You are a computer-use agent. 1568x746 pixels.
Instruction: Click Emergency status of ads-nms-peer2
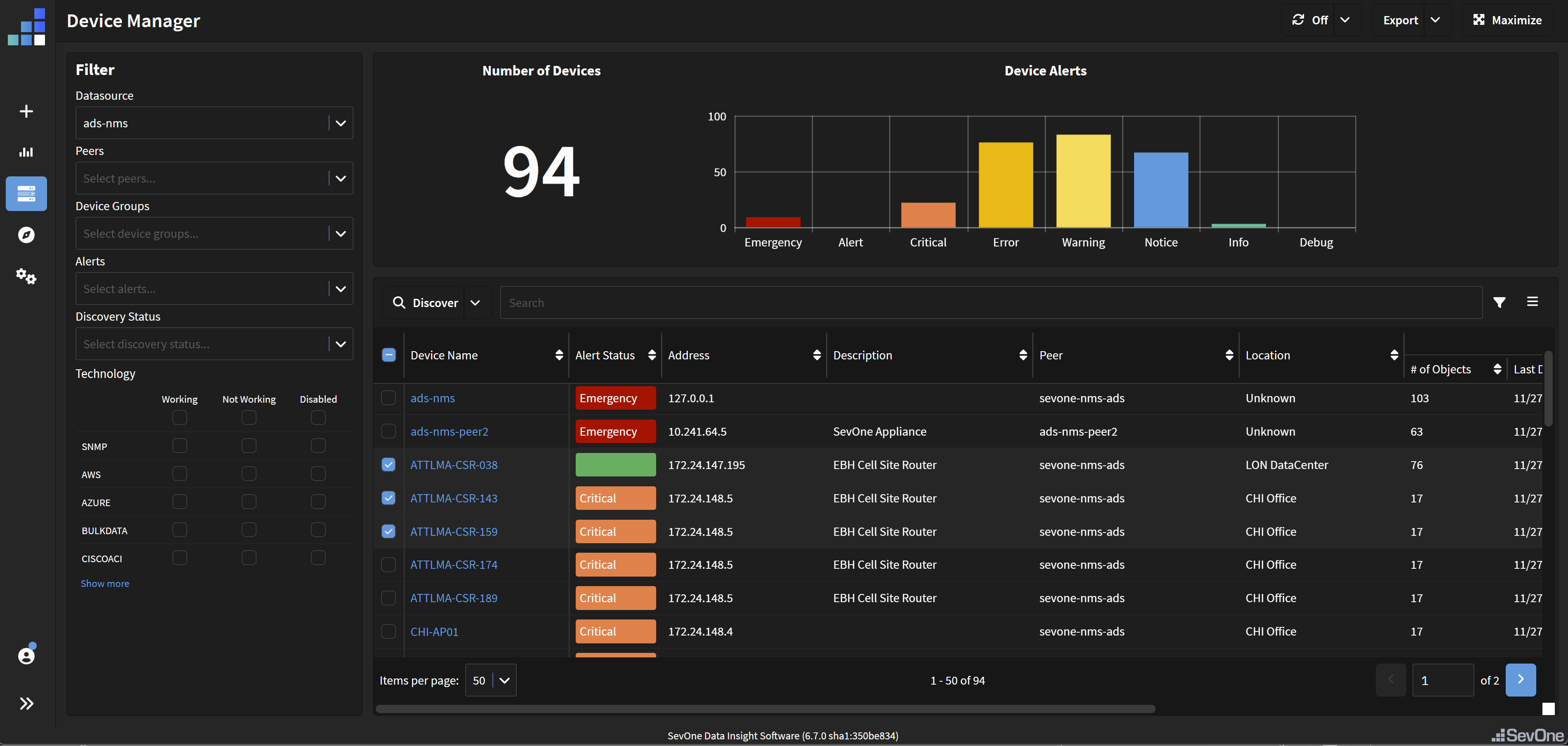pyautogui.click(x=615, y=432)
